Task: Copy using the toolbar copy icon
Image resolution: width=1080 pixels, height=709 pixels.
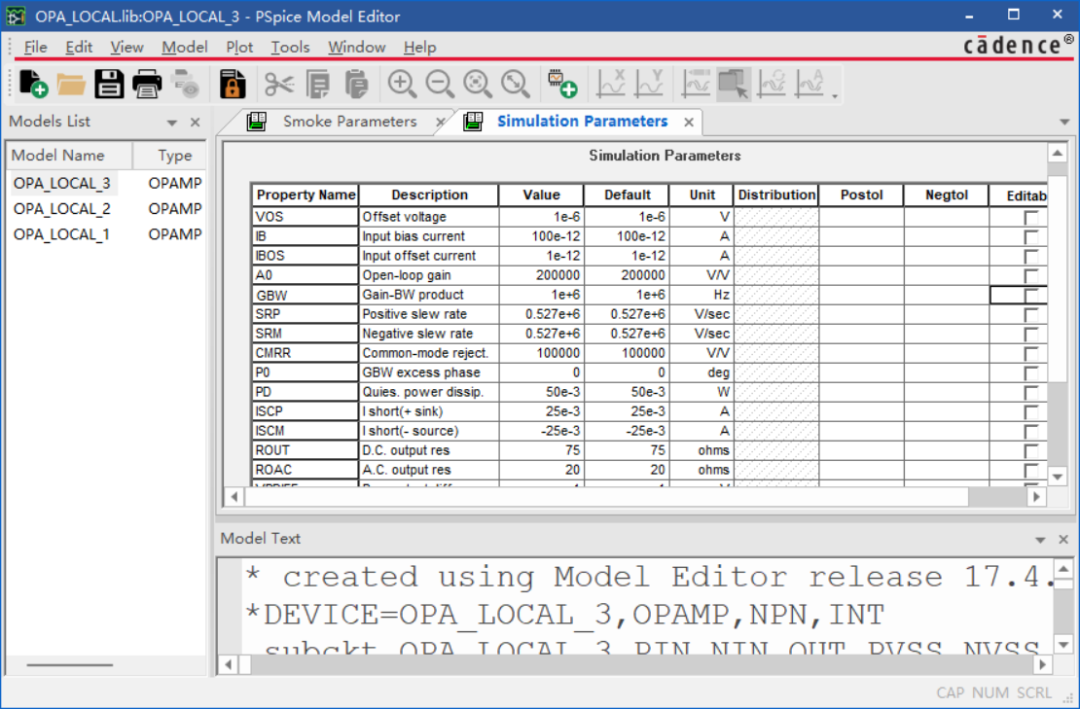Action: point(318,84)
